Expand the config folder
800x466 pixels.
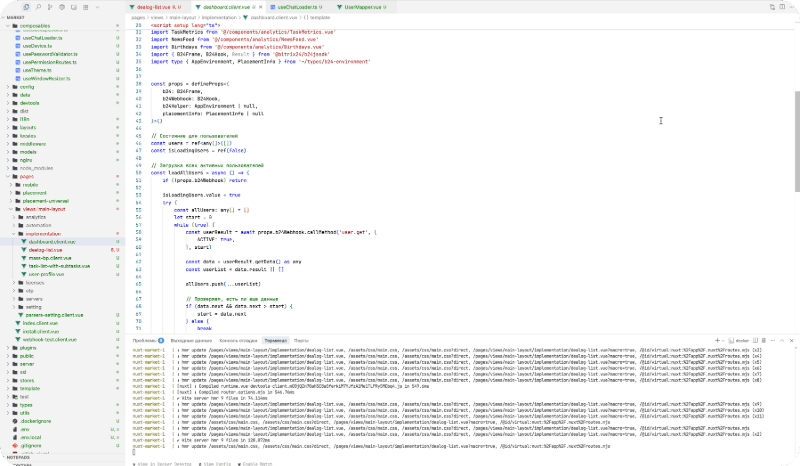click(x=26, y=87)
